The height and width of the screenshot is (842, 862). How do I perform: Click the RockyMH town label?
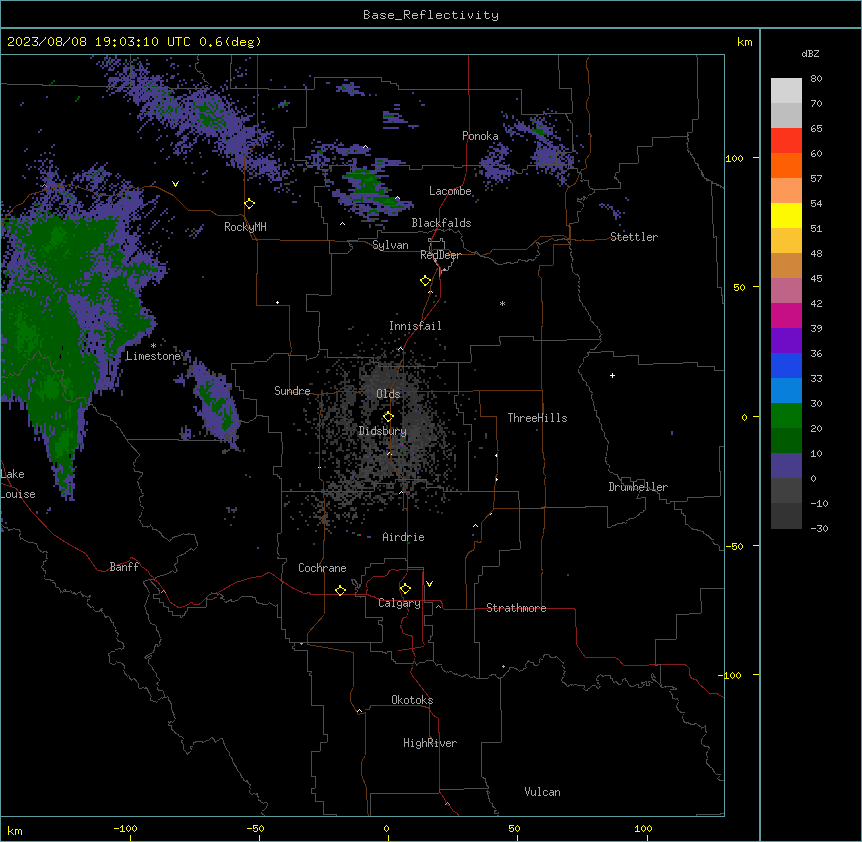[x=245, y=227]
